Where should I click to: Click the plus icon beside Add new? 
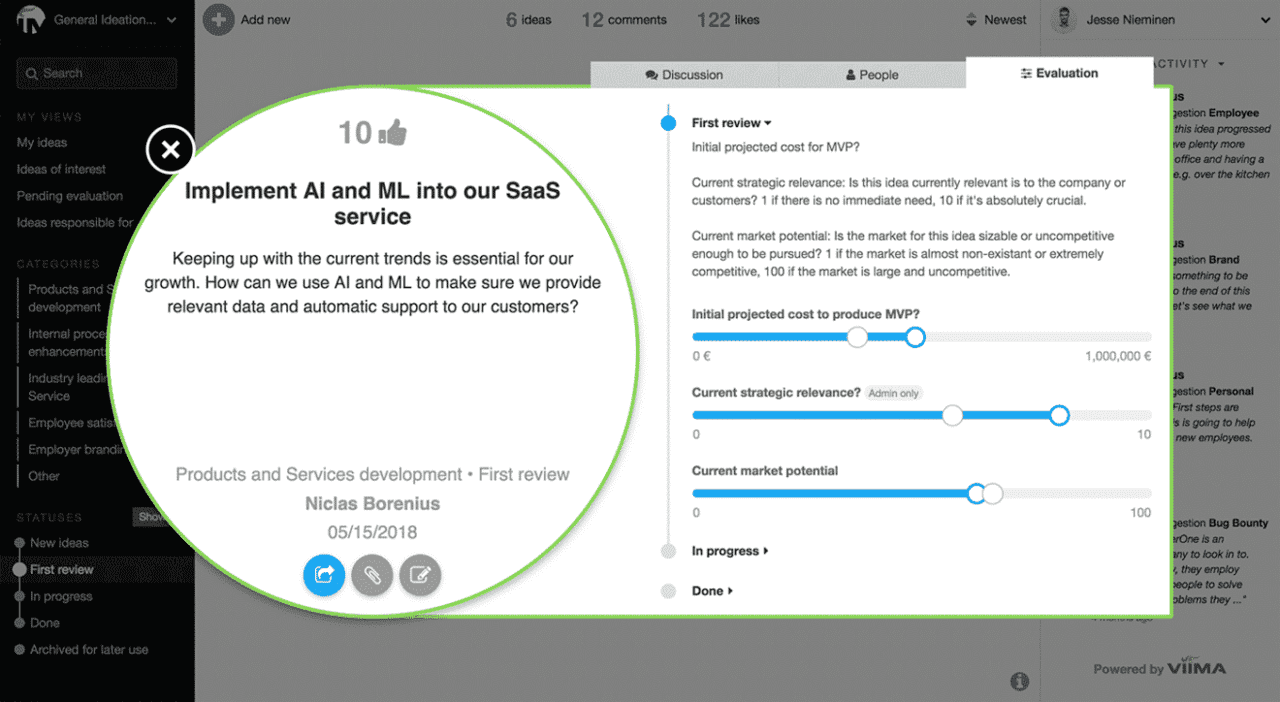coord(219,19)
